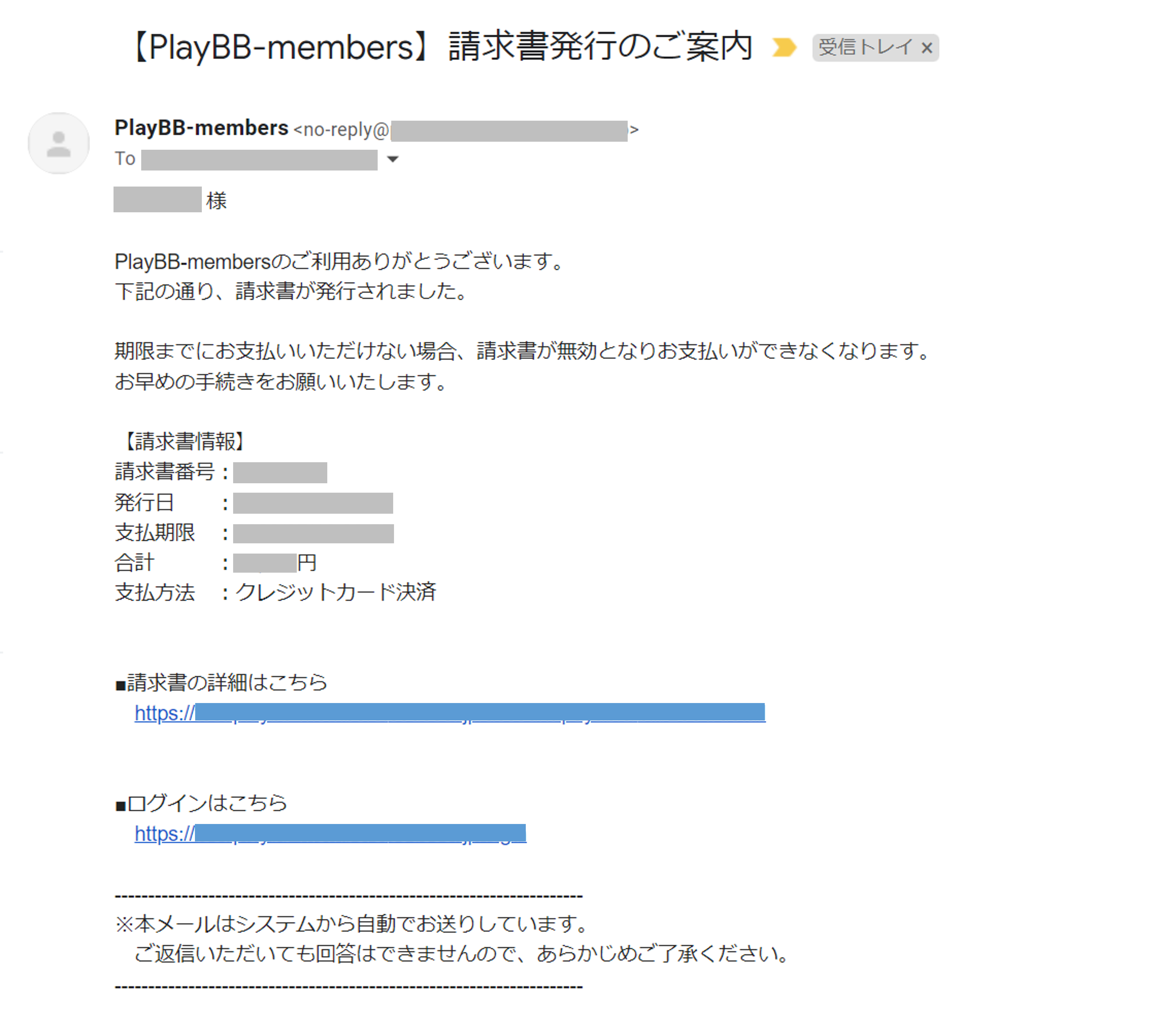Image resolution: width=1164 pixels, height=1036 pixels.
Task: Click the 発行日 issue date value
Action: point(313,503)
